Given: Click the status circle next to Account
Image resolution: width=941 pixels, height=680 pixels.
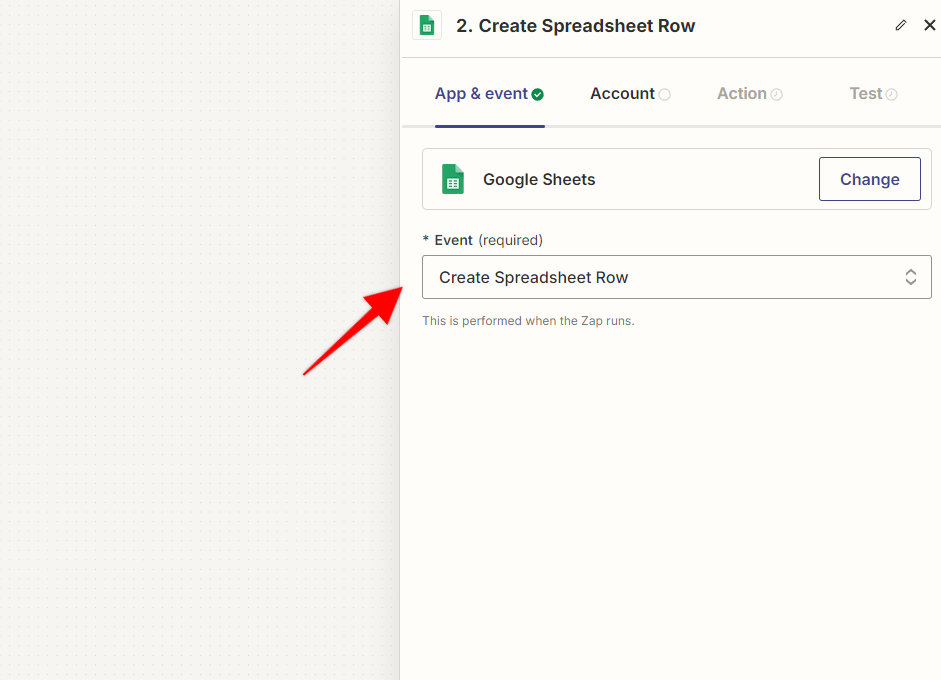Looking at the screenshot, I should click(x=665, y=93).
